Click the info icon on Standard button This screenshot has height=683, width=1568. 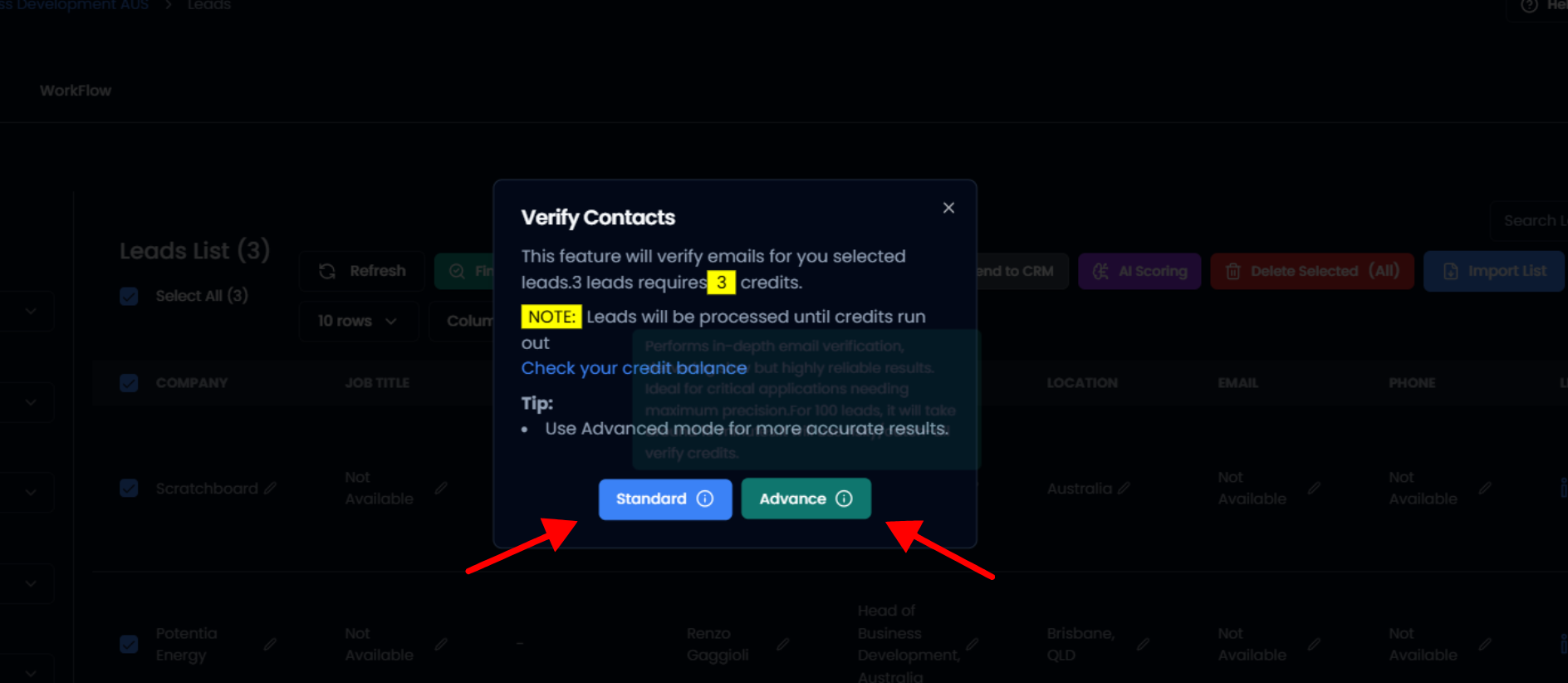[705, 499]
